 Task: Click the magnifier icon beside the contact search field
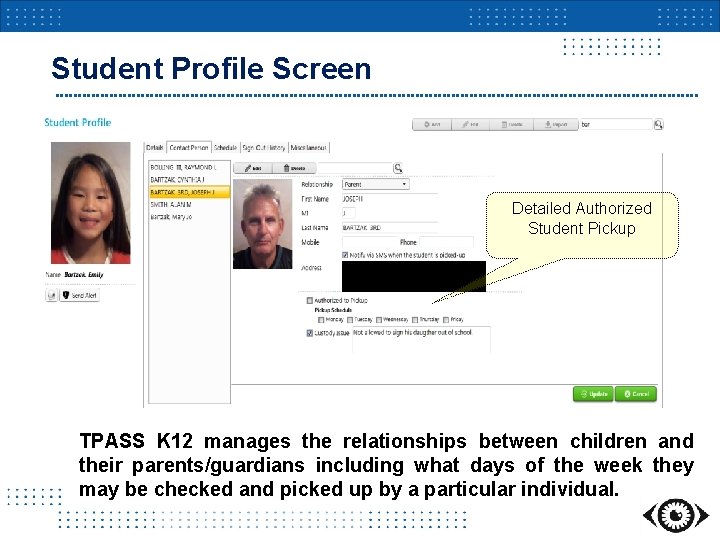point(398,168)
